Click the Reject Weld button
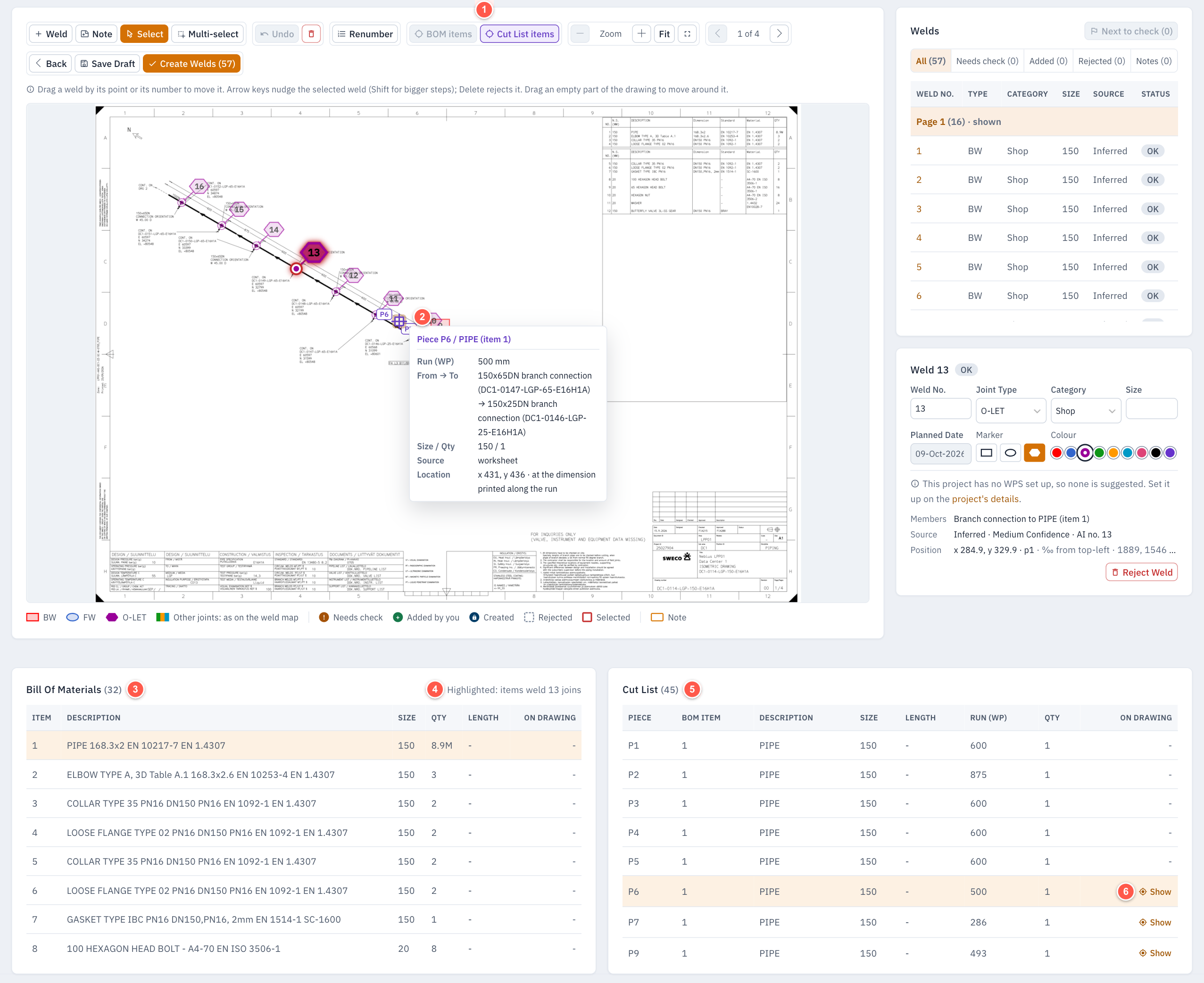This screenshot has height=983, width=1204. pyautogui.click(x=1142, y=572)
